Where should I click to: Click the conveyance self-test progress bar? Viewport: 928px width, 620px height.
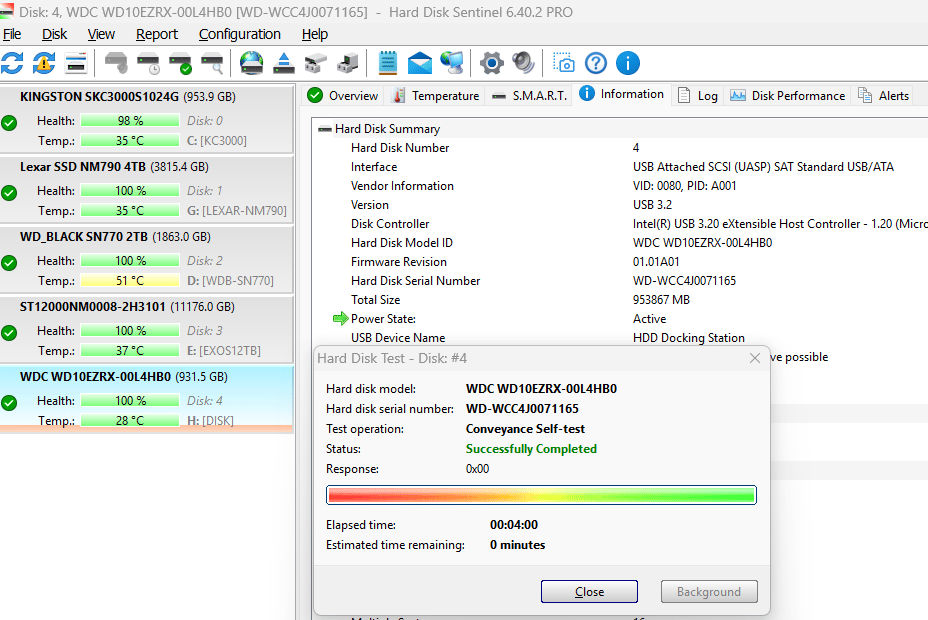[541, 495]
